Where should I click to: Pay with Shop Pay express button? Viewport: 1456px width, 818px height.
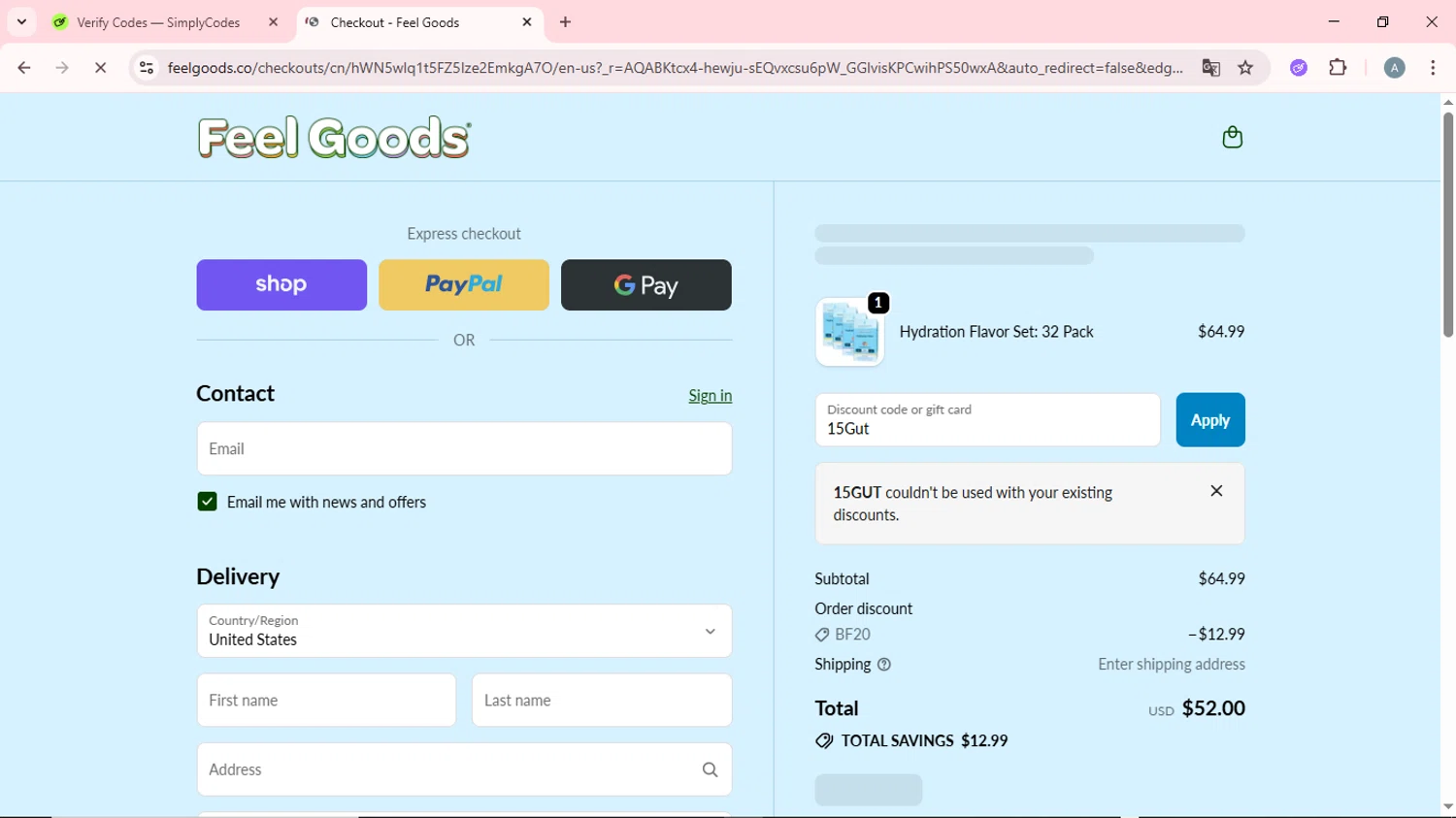(x=281, y=284)
